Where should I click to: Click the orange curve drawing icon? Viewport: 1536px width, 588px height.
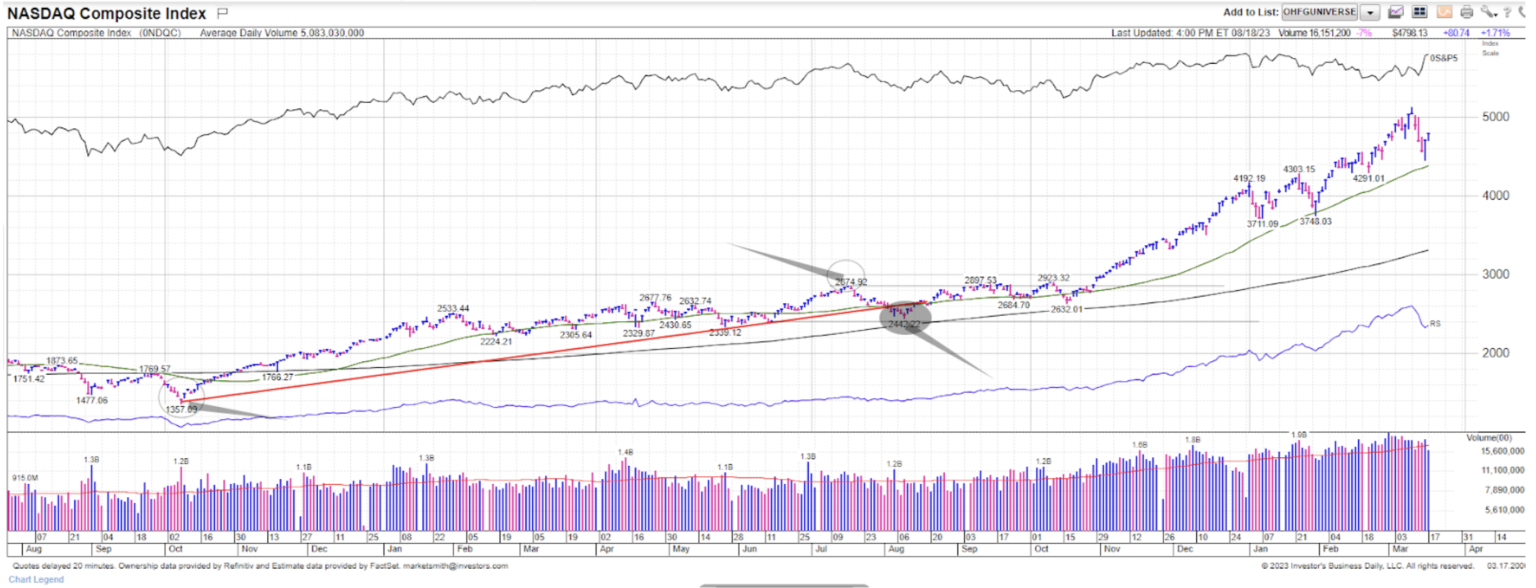[1443, 12]
